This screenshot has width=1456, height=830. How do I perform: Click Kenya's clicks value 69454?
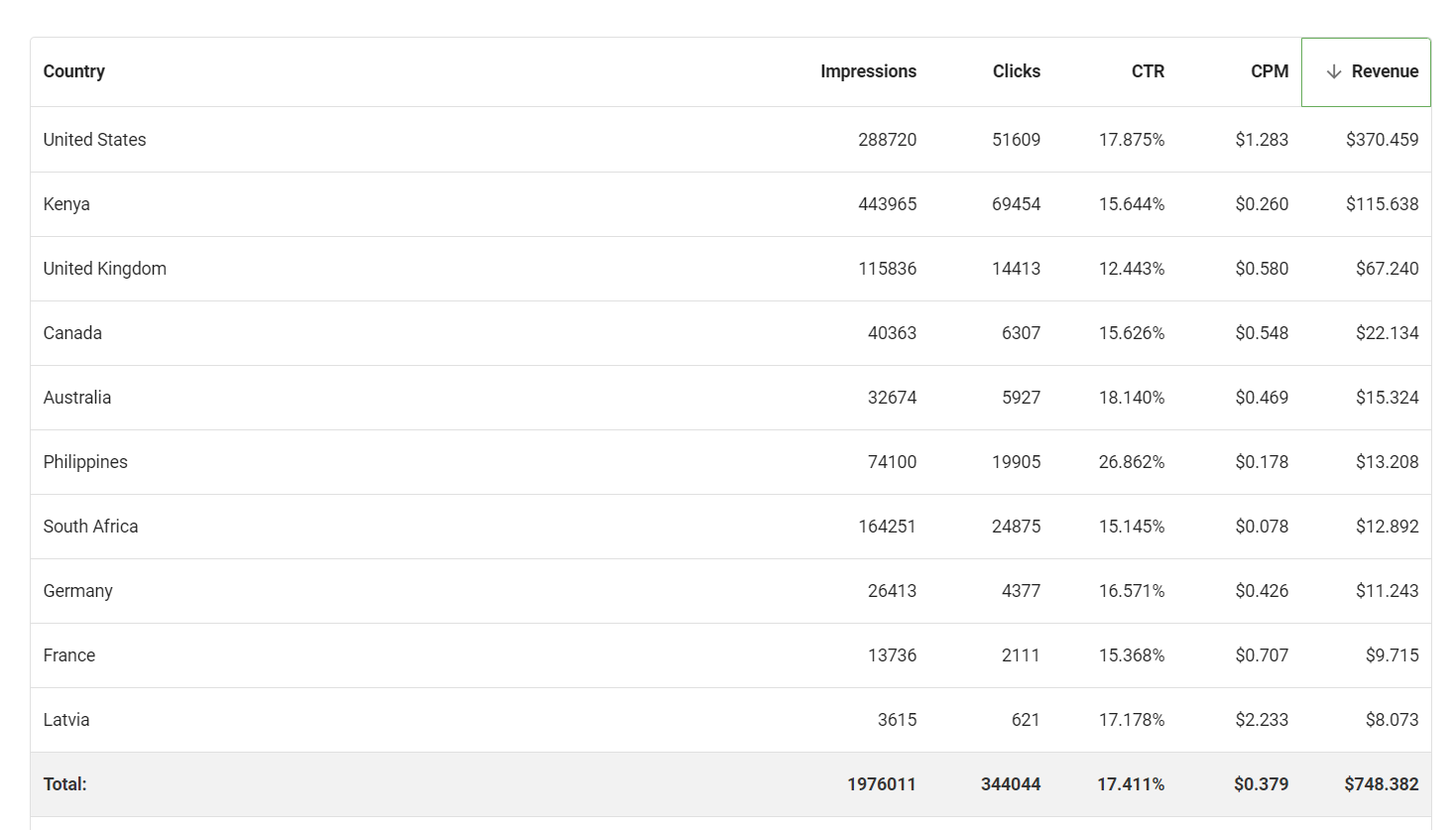[x=1016, y=203]
